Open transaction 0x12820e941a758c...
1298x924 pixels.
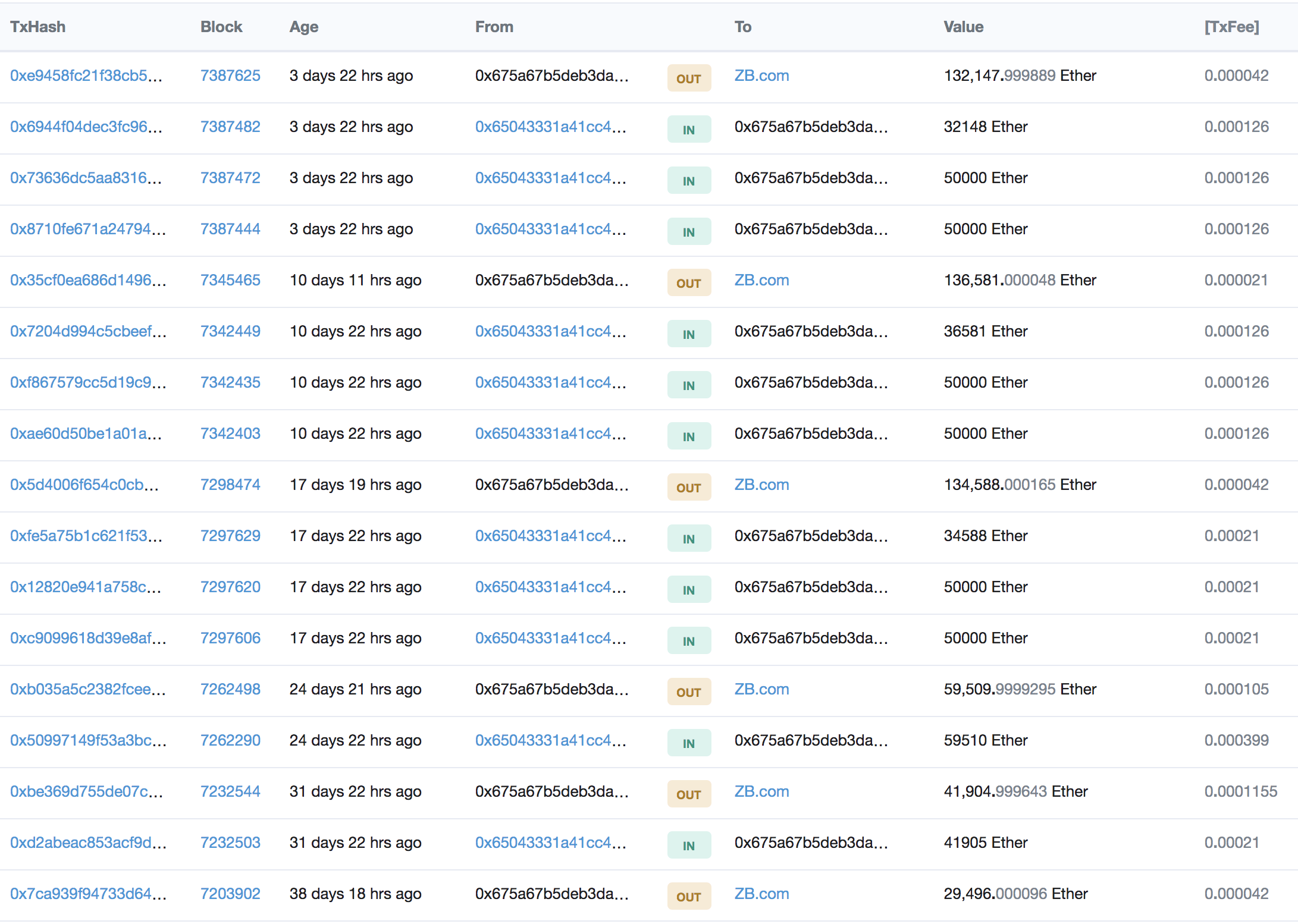pos(86,587)
